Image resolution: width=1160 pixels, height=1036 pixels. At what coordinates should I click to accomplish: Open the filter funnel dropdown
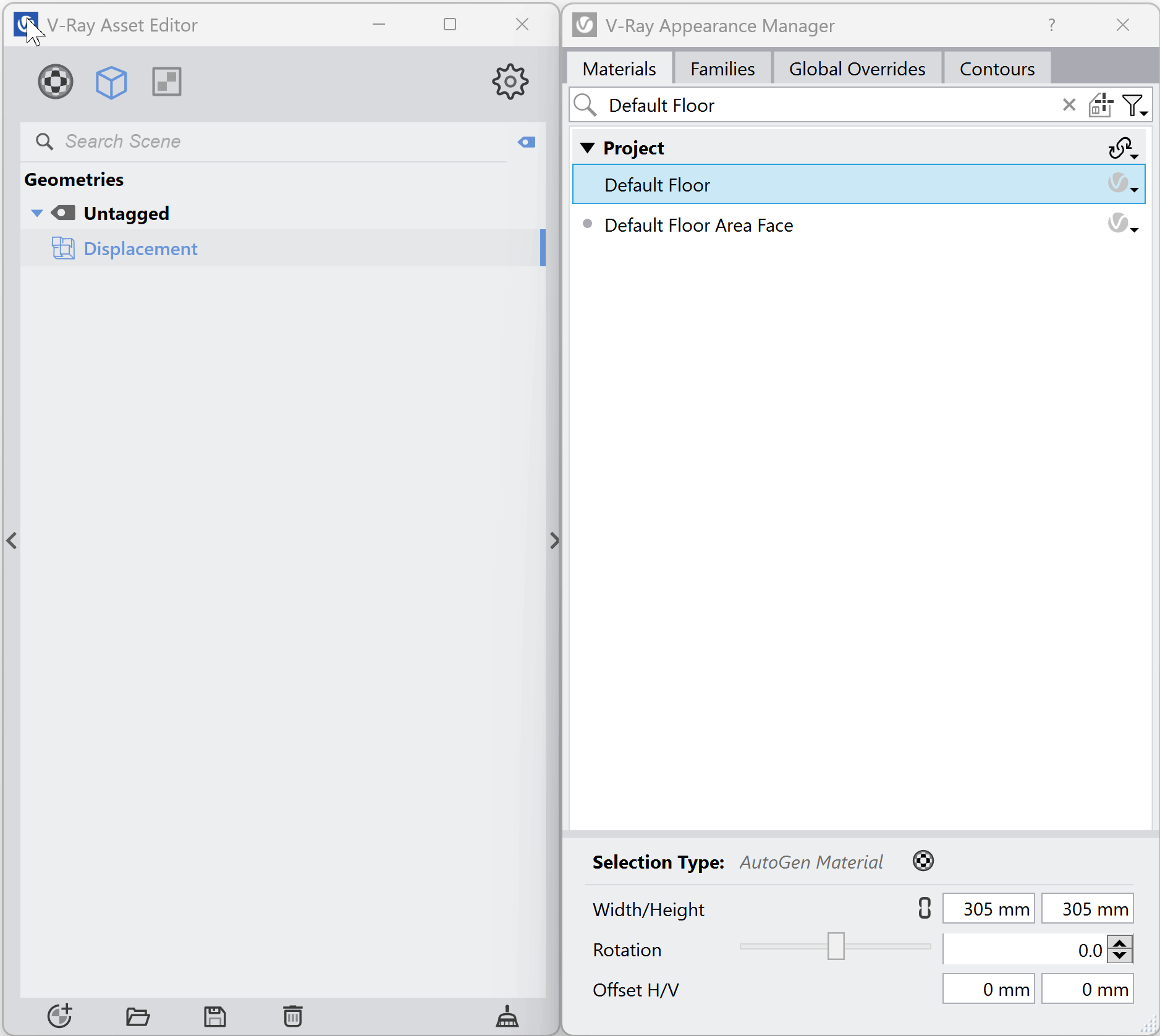pos(1135,105)
